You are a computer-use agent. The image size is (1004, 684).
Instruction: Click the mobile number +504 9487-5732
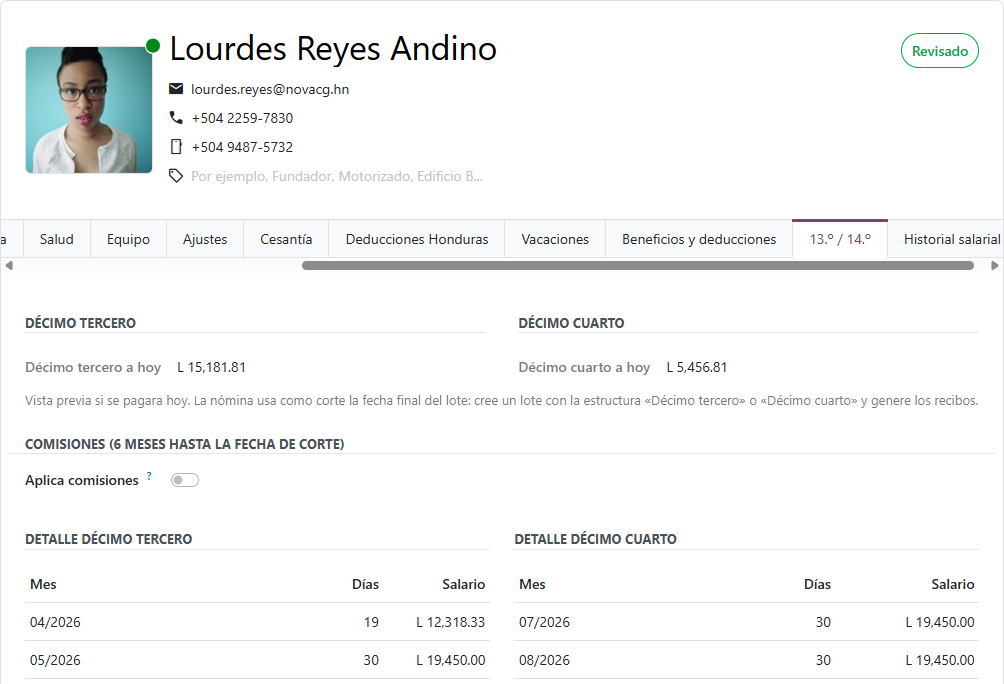pyautogui.click(x=242, y=147)
